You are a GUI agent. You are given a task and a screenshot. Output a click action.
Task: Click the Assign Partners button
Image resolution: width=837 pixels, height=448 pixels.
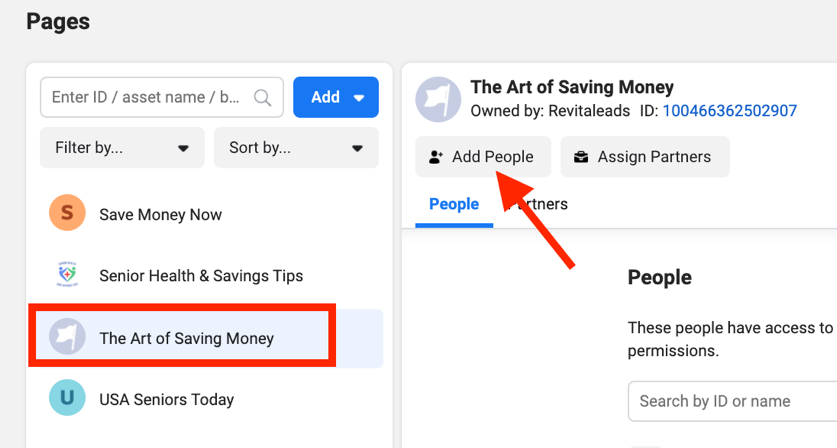point(645,156)
